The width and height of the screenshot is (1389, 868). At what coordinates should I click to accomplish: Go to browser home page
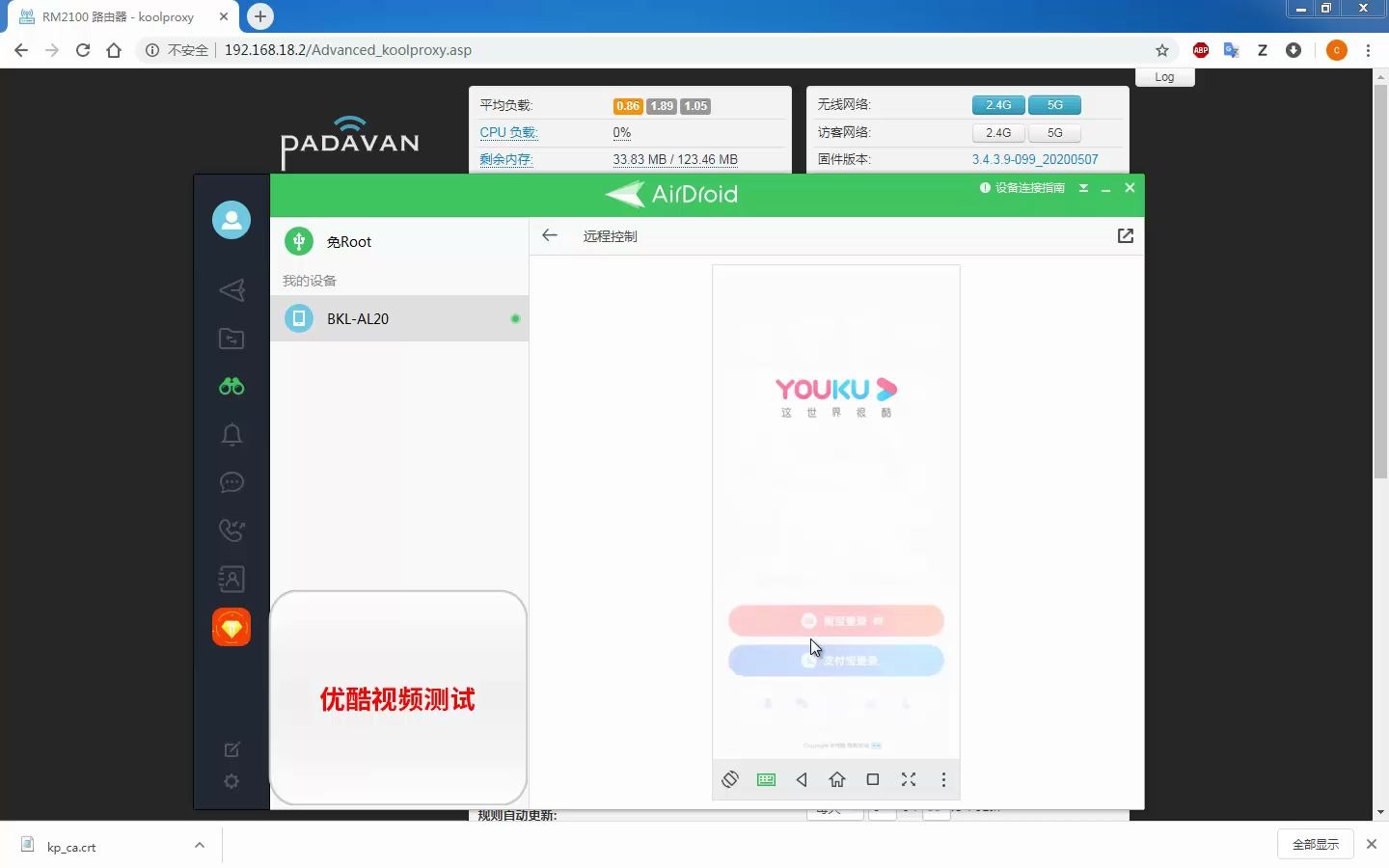(114, 50)
